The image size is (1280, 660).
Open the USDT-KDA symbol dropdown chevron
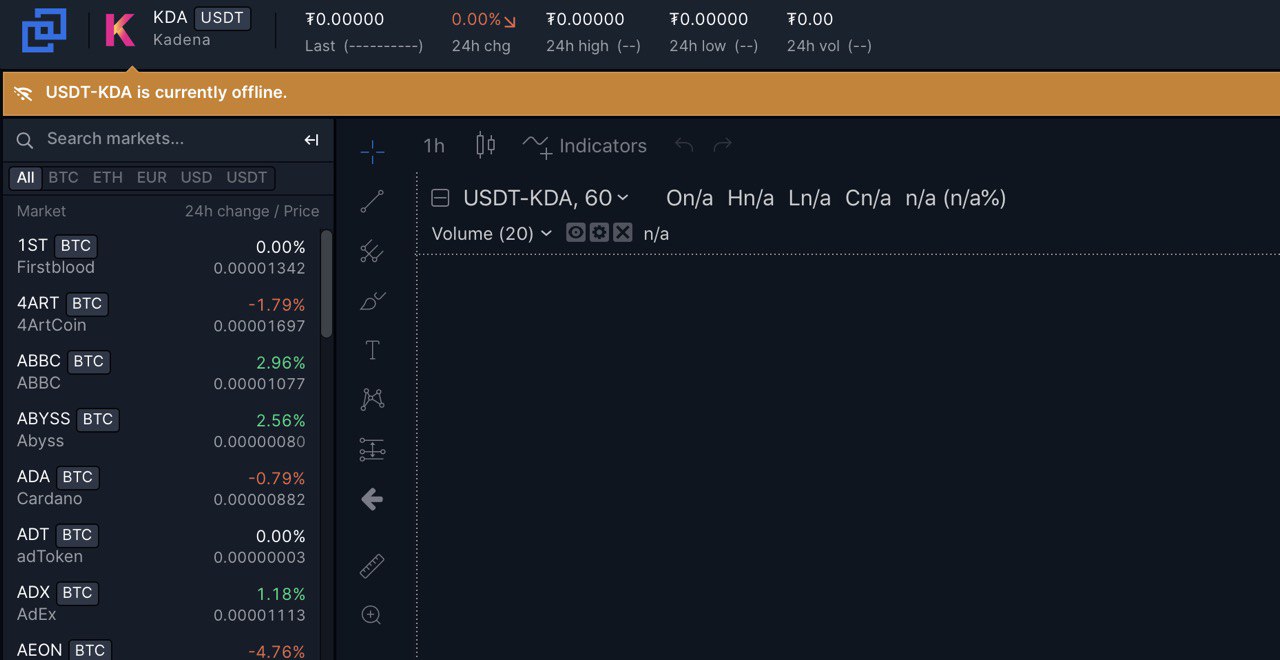pos(622,198)
